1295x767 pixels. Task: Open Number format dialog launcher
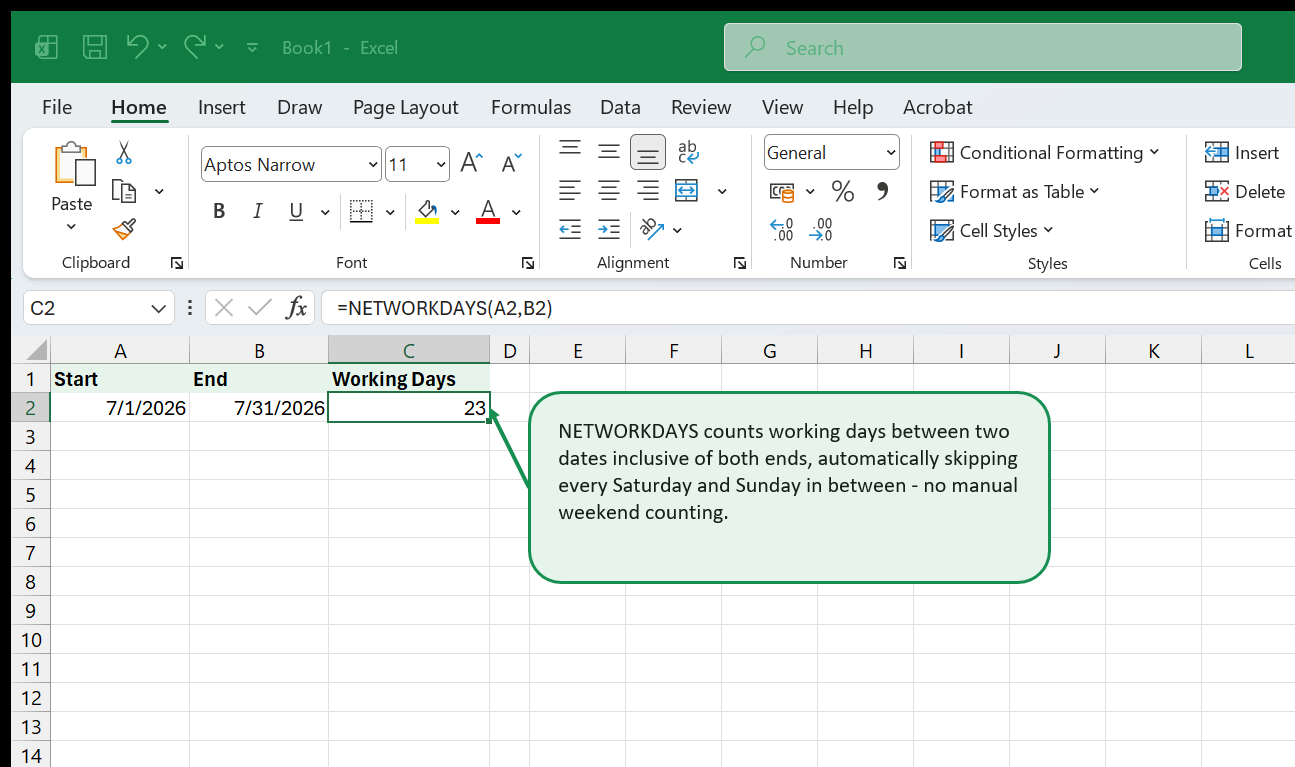900,263
